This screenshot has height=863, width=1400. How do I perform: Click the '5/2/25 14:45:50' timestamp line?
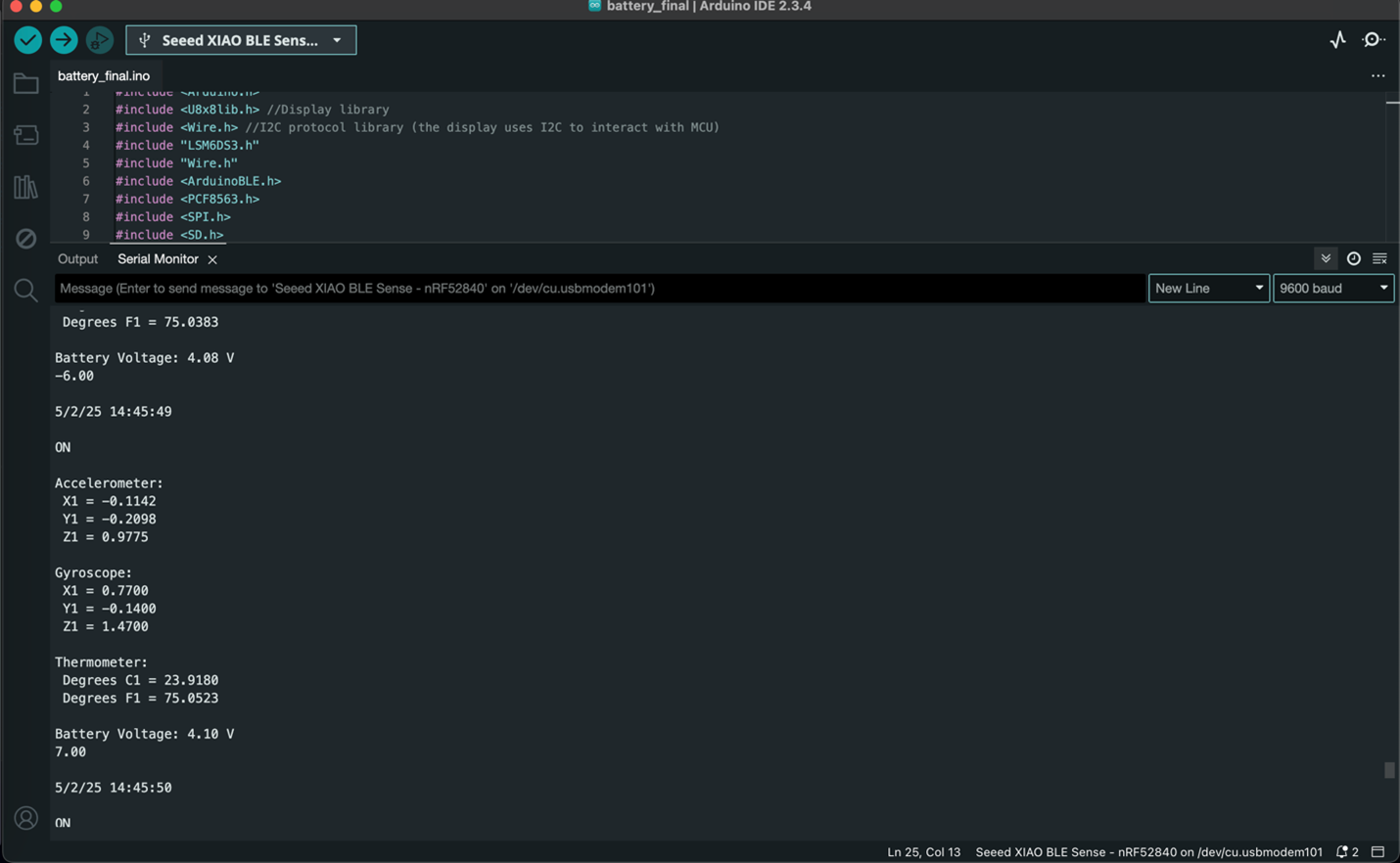(x=114, y=788)
